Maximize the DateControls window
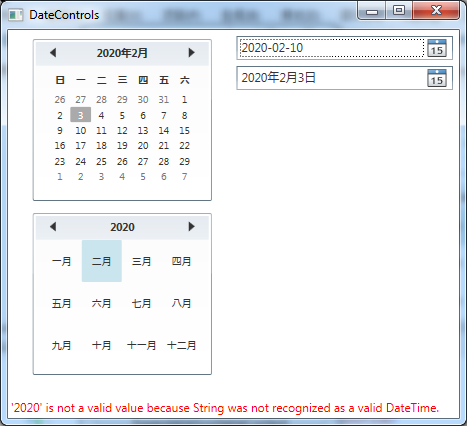The width and height of the screenshot is (467, 426). click(x=399, y=10)
